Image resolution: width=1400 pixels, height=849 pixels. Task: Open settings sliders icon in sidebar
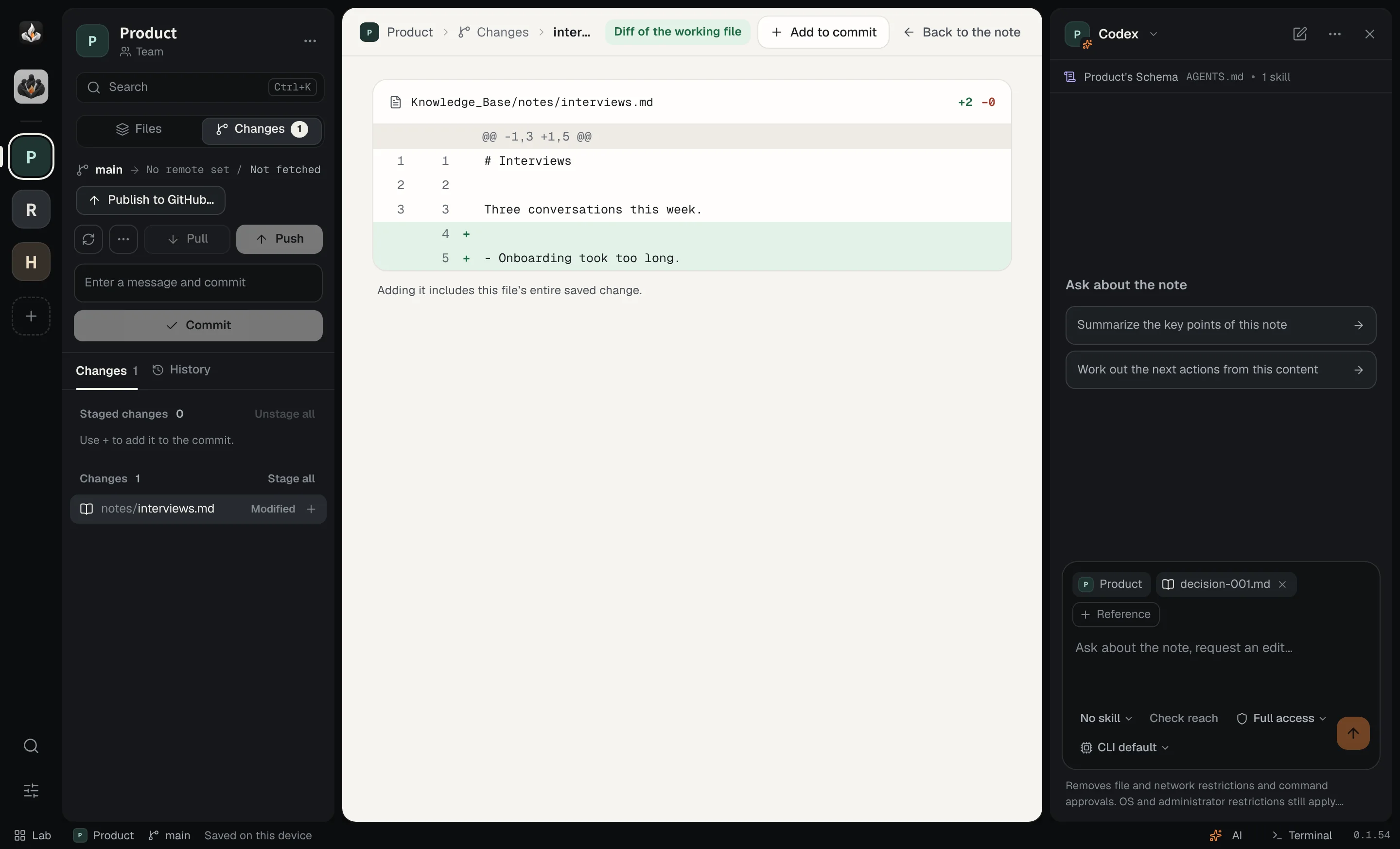coord(31,791)
